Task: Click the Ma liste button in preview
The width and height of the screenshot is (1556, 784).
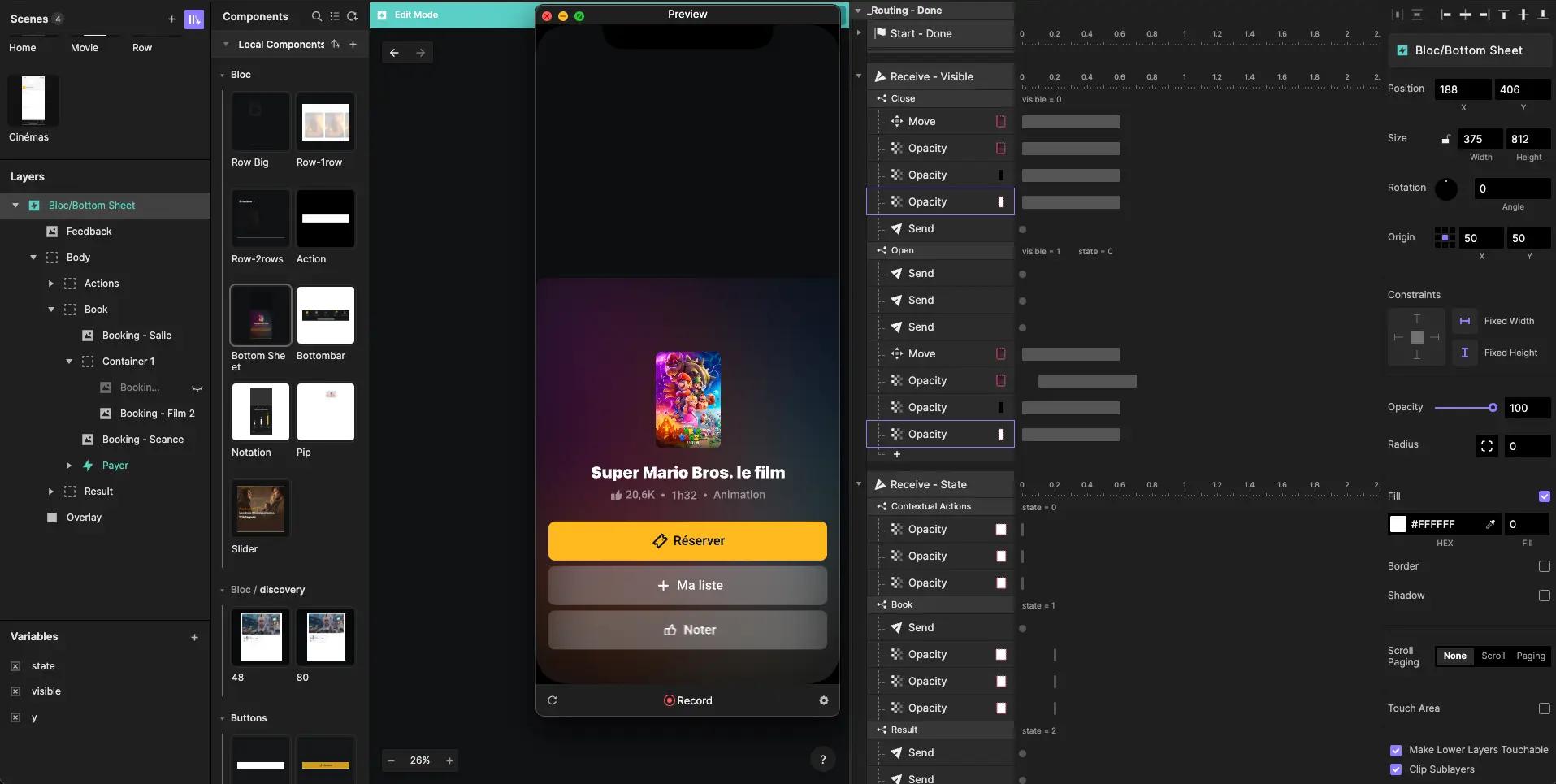Action: click(687, 586)
